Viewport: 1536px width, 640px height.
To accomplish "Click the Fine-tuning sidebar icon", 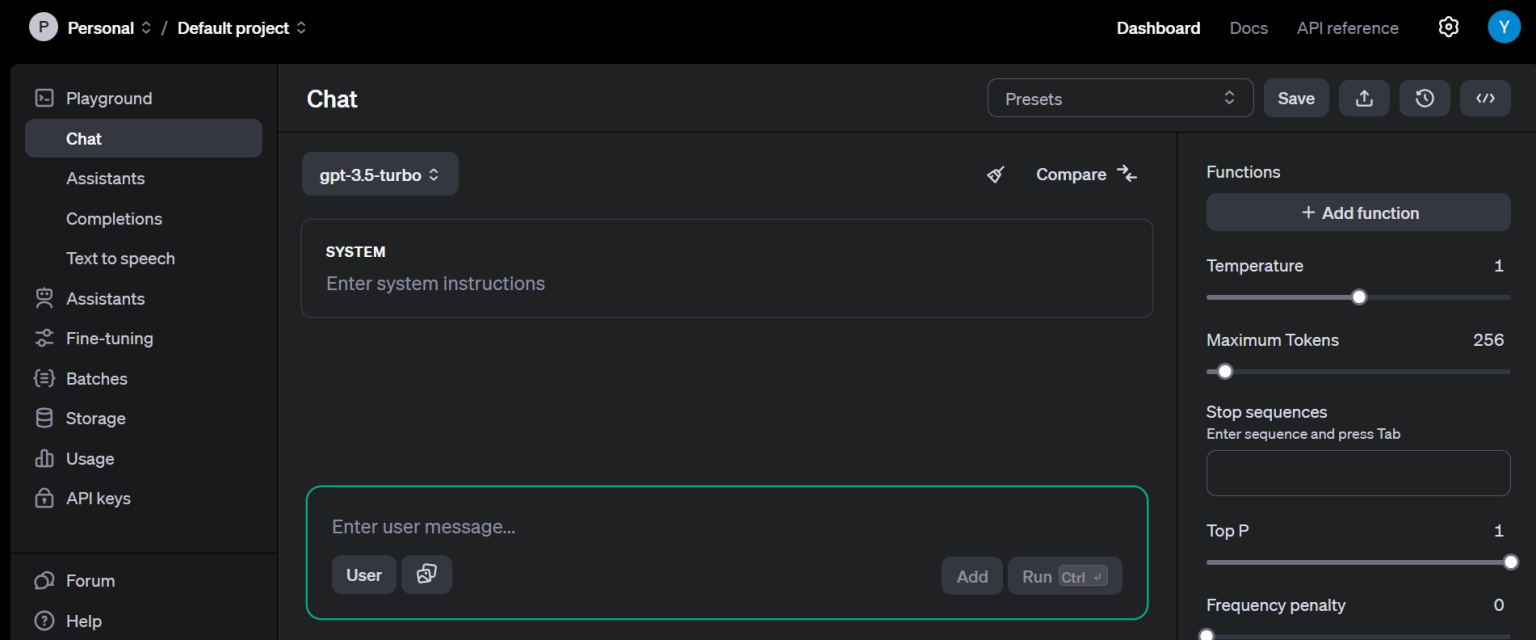I will 44,339.
